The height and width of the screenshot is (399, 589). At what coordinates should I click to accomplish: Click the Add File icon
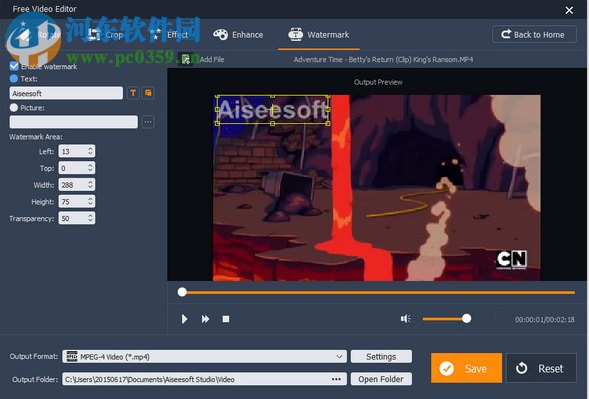[x=186, y=59]
